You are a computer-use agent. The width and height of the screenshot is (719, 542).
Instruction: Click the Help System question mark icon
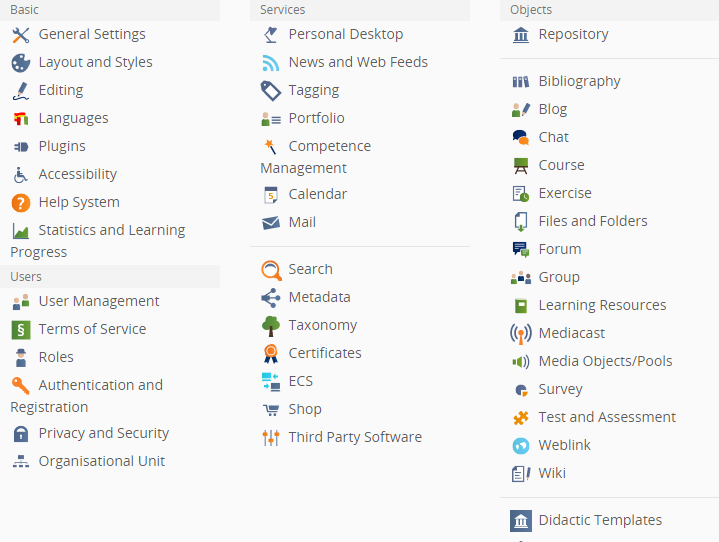click(x=21, y=203)
